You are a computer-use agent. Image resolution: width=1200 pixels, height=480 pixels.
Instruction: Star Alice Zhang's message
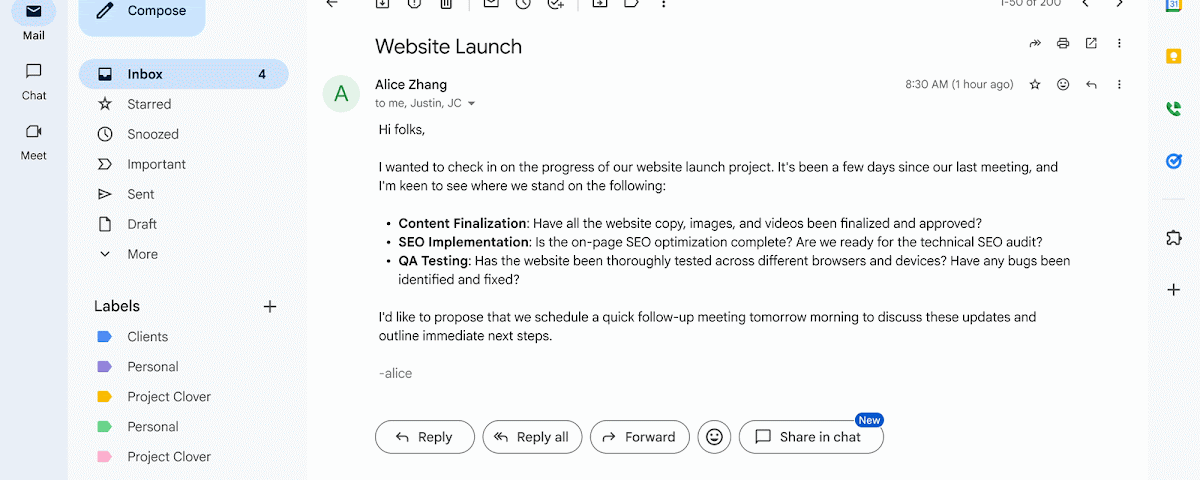click(x=1035, y=85)
